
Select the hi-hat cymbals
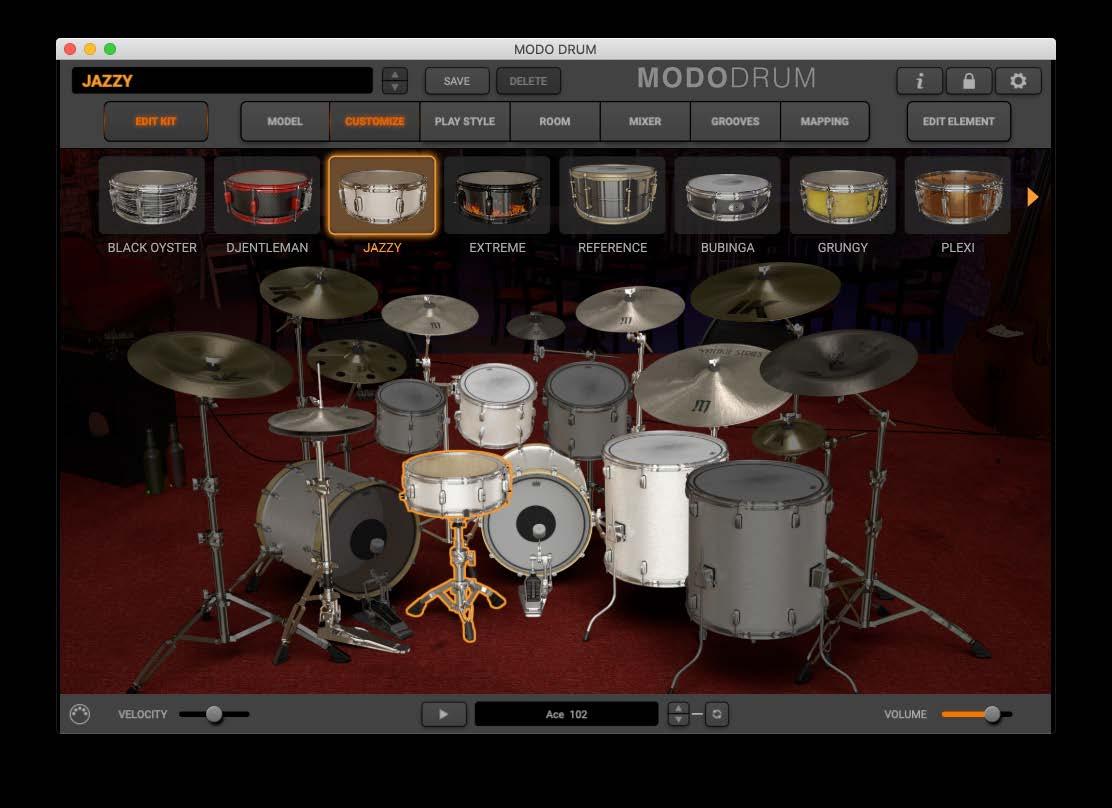(x=321, y=421)
